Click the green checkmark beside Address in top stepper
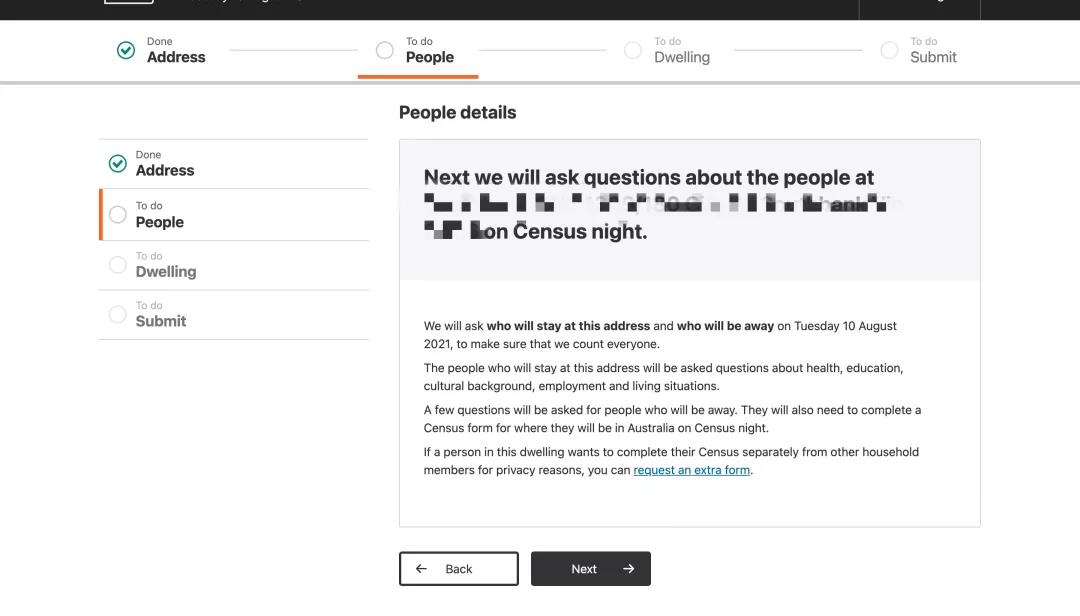The width and height of the screenshot is (1080, 616). click(126, 50)
